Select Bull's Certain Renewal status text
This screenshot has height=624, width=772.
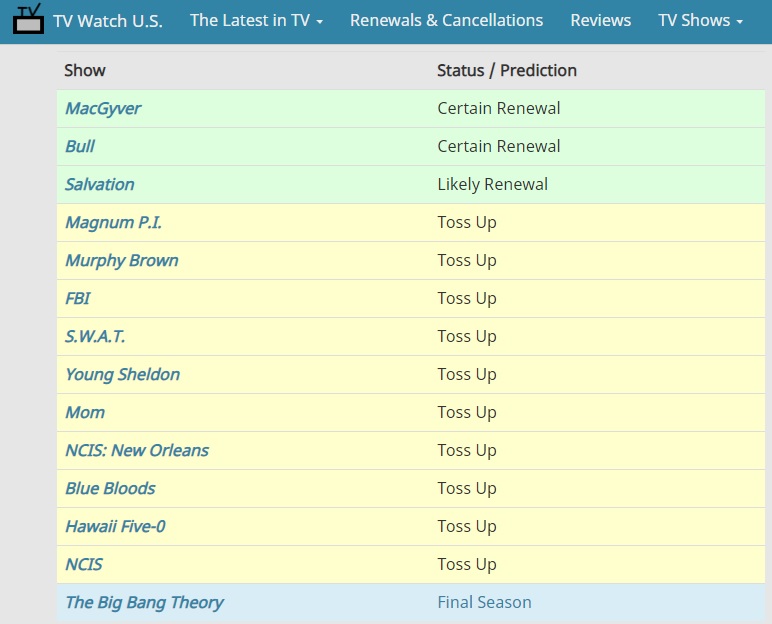[499, 146]
